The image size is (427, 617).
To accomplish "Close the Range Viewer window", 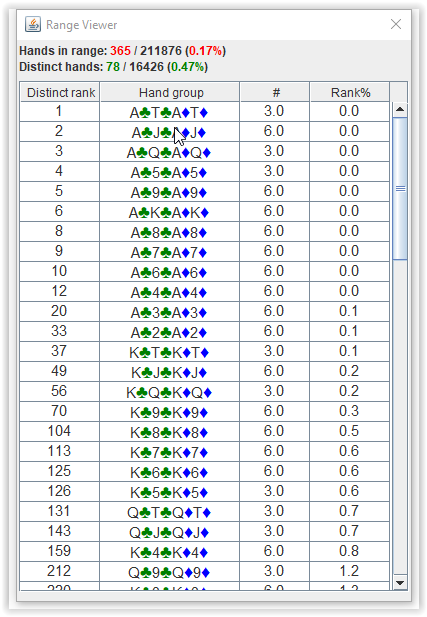I will (396, 24).
